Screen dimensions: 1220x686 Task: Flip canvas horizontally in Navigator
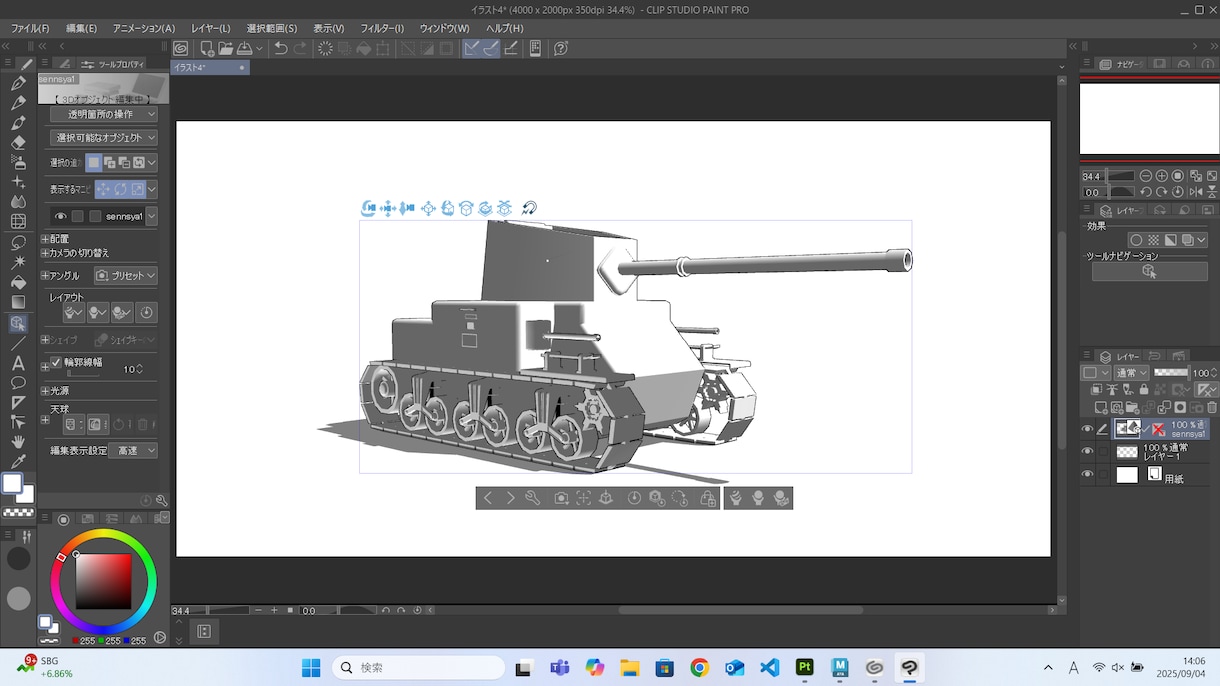pyautogui.click(x=1194, y=192)
